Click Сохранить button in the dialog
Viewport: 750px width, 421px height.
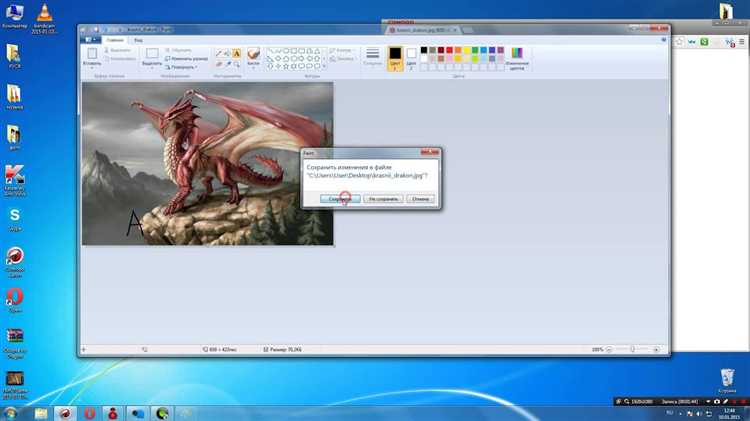point(340,199)
